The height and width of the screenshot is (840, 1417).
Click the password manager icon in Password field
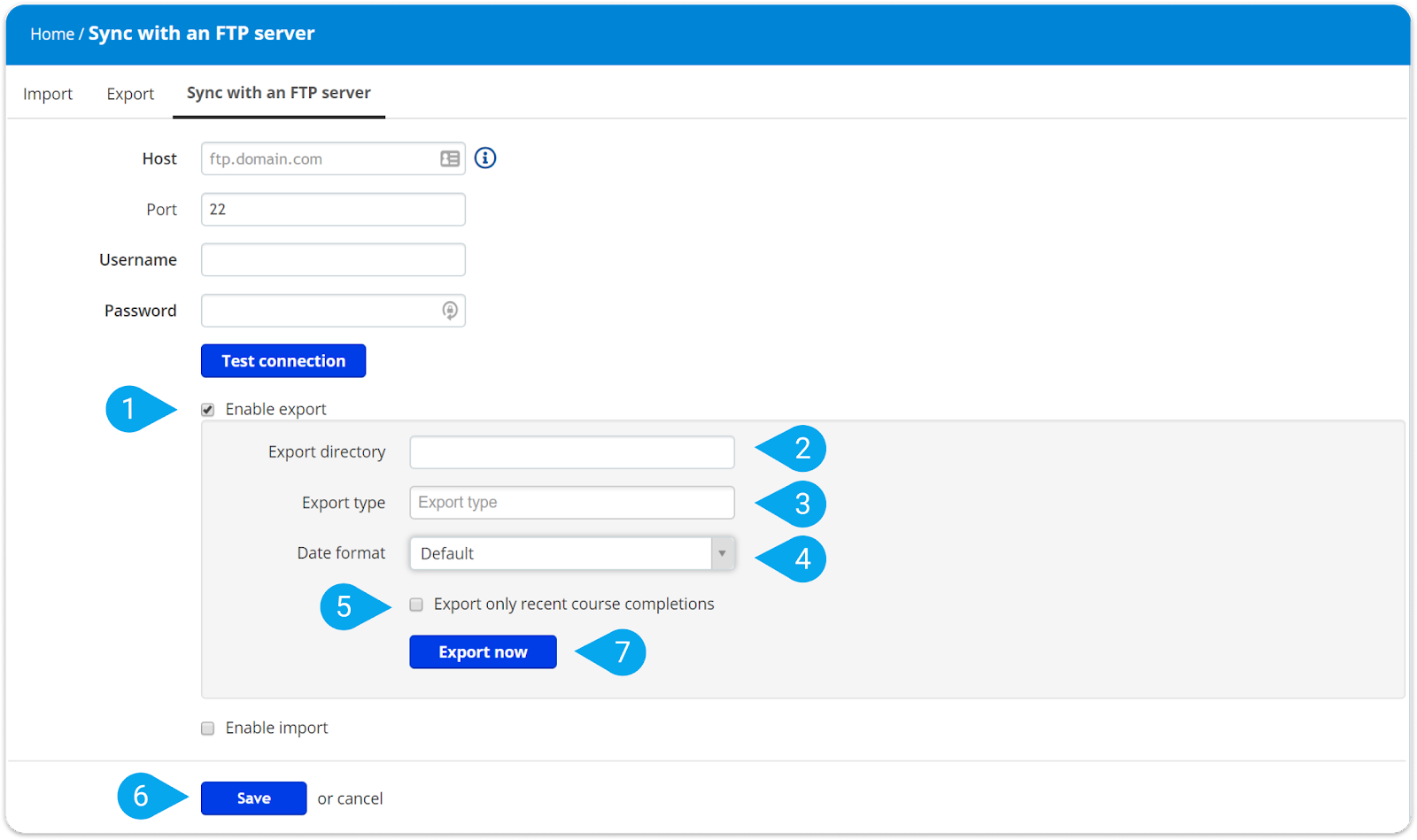pos(450,311)
